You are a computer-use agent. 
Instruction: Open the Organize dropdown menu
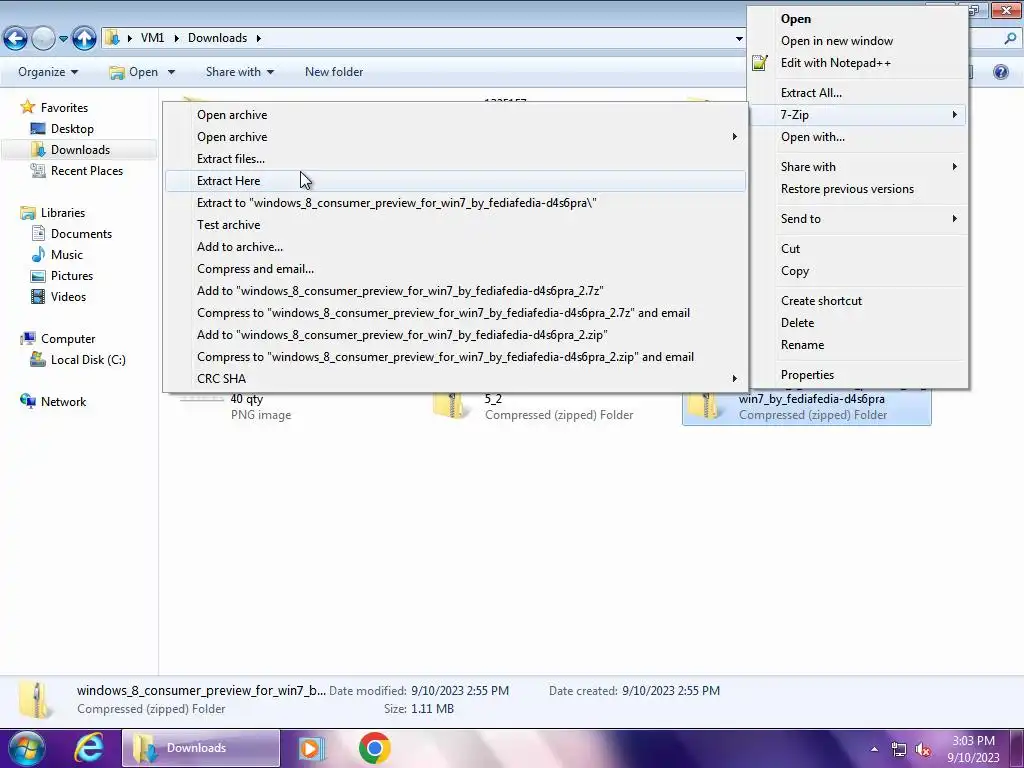point(48,72)
